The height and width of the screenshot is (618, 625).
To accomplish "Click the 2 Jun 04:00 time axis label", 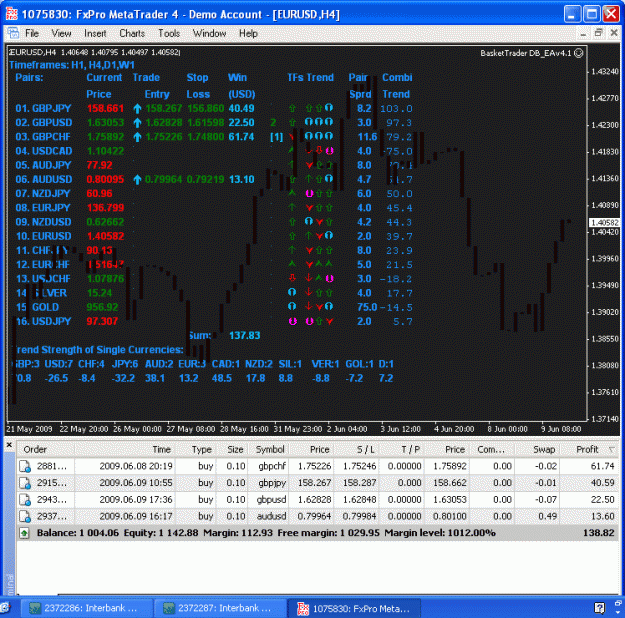I will tap(347, 429).
